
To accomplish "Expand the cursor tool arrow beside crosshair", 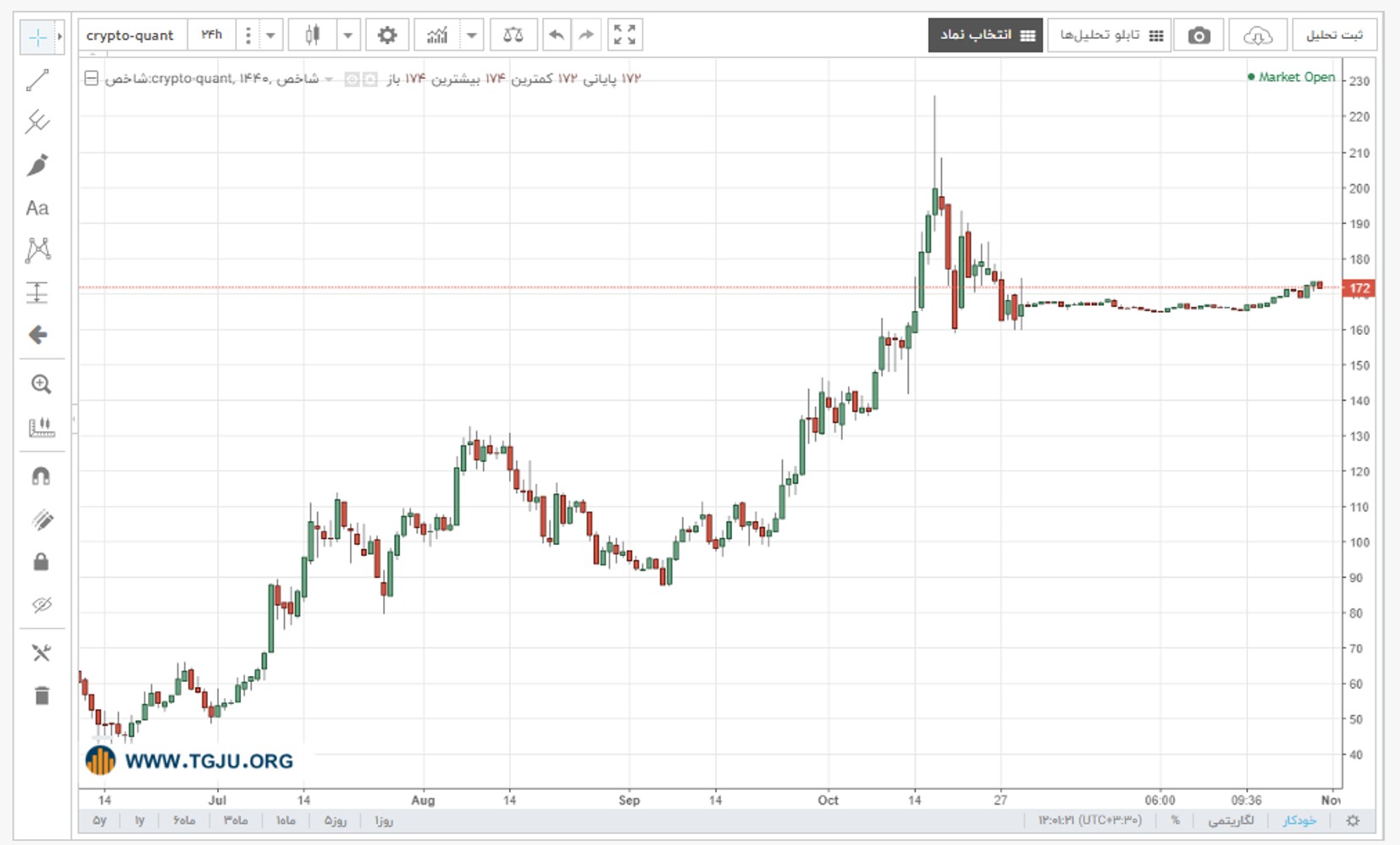I will click(x=59, y=36).
